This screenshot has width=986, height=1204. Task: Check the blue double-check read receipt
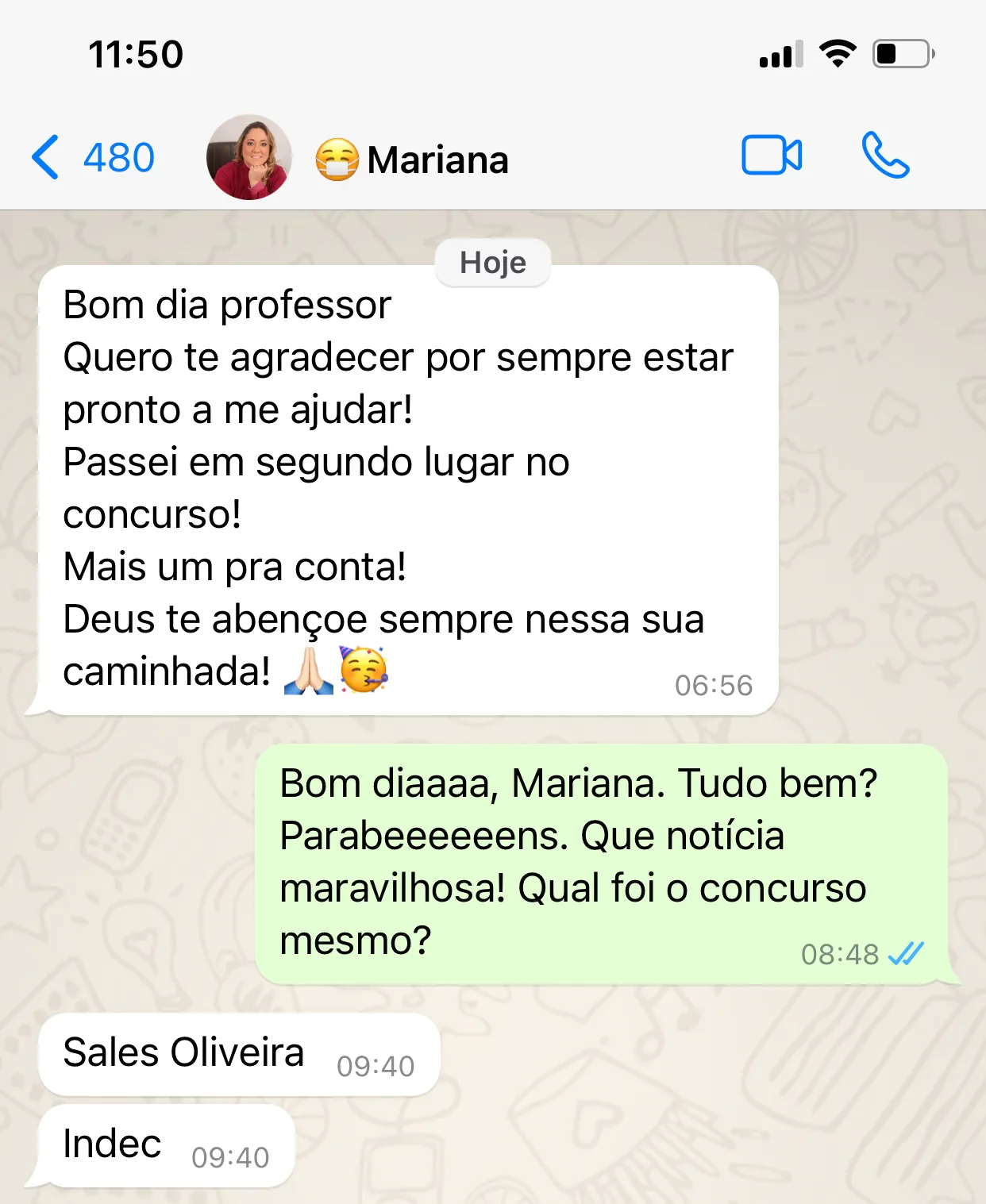[x=906, y=953]
